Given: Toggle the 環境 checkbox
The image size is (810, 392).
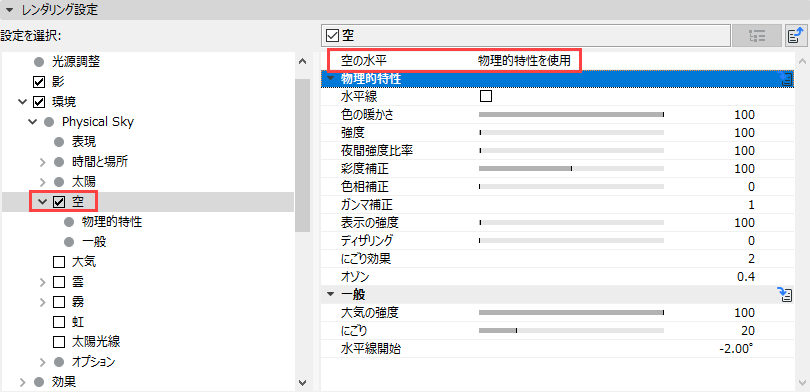Looking at the screenshot, I should pos(38,102).
